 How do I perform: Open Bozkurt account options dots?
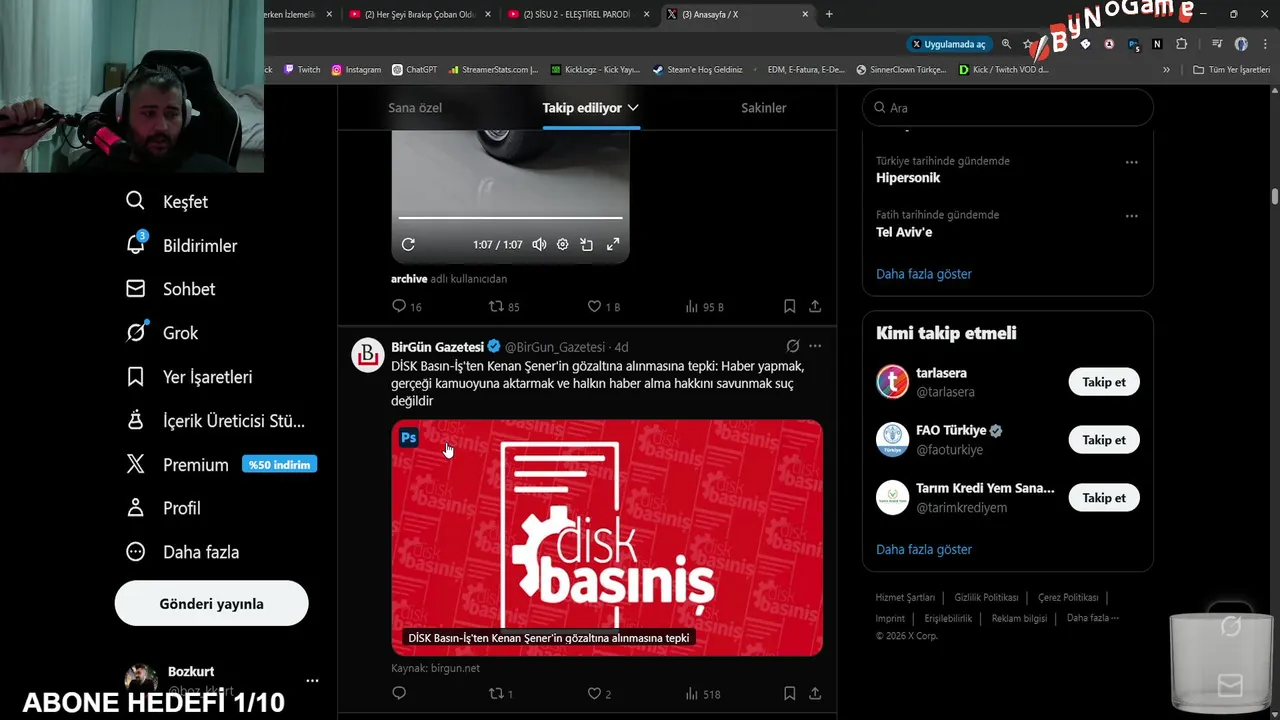(x=312, y=681)
